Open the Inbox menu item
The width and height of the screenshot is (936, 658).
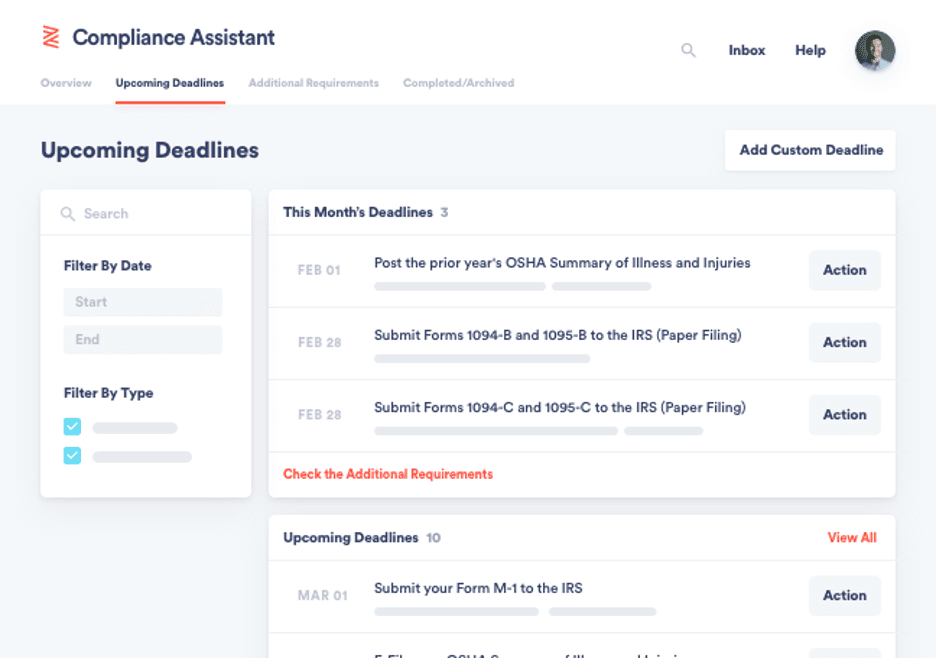coord(746,50)
